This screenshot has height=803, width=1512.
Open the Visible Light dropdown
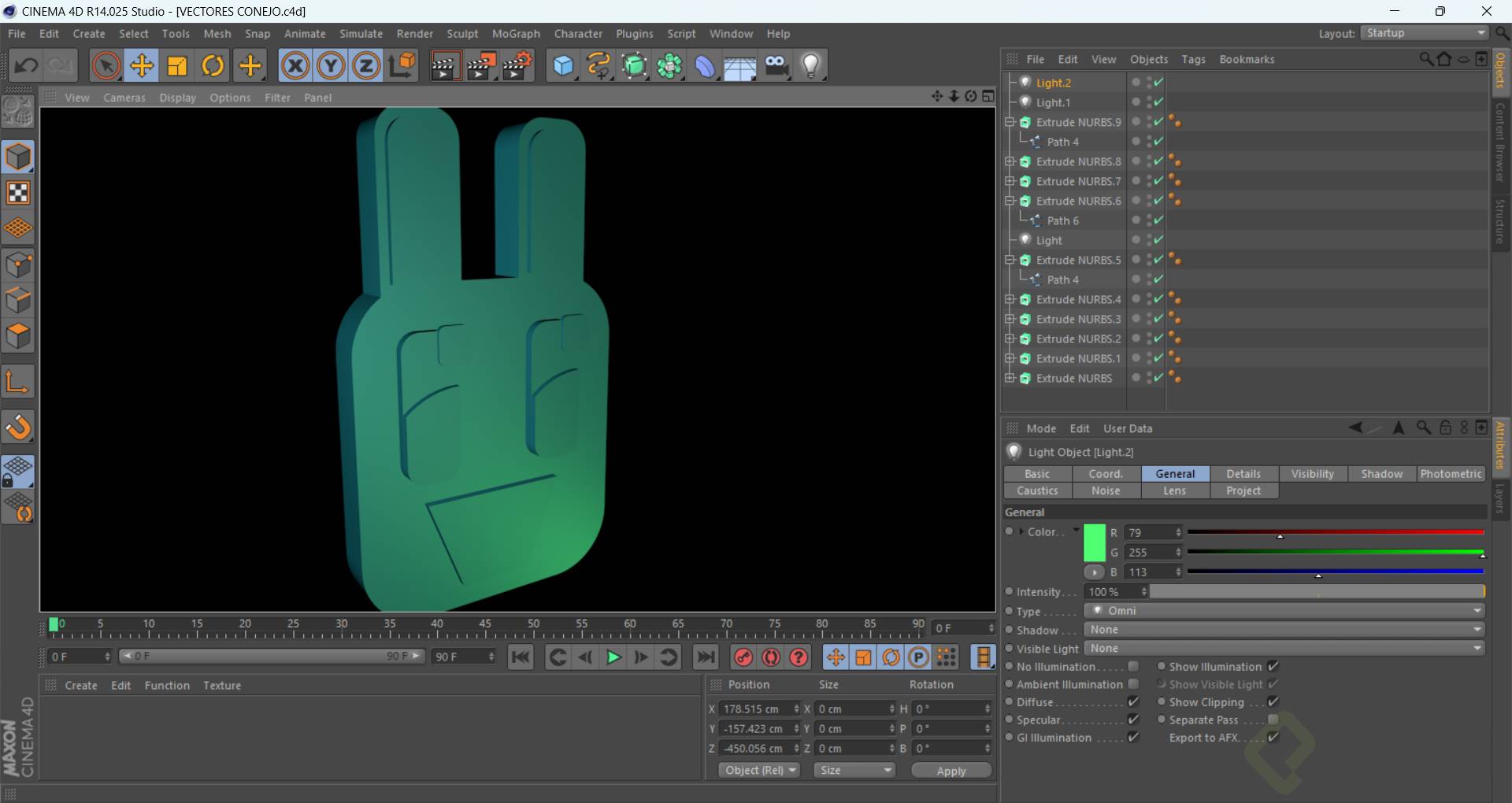tap(1284, 649)
